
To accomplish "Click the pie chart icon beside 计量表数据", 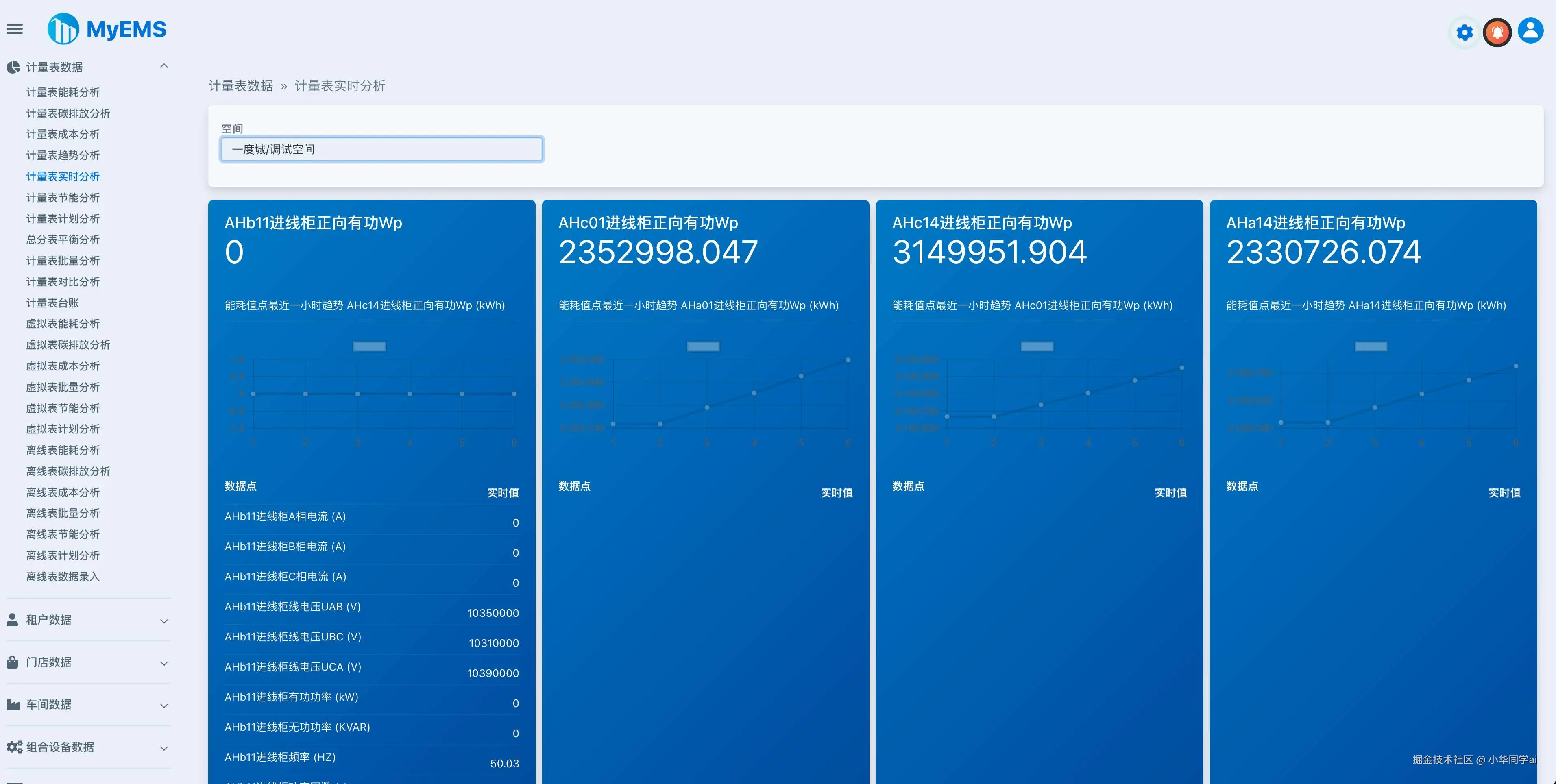I will point(13,67).
